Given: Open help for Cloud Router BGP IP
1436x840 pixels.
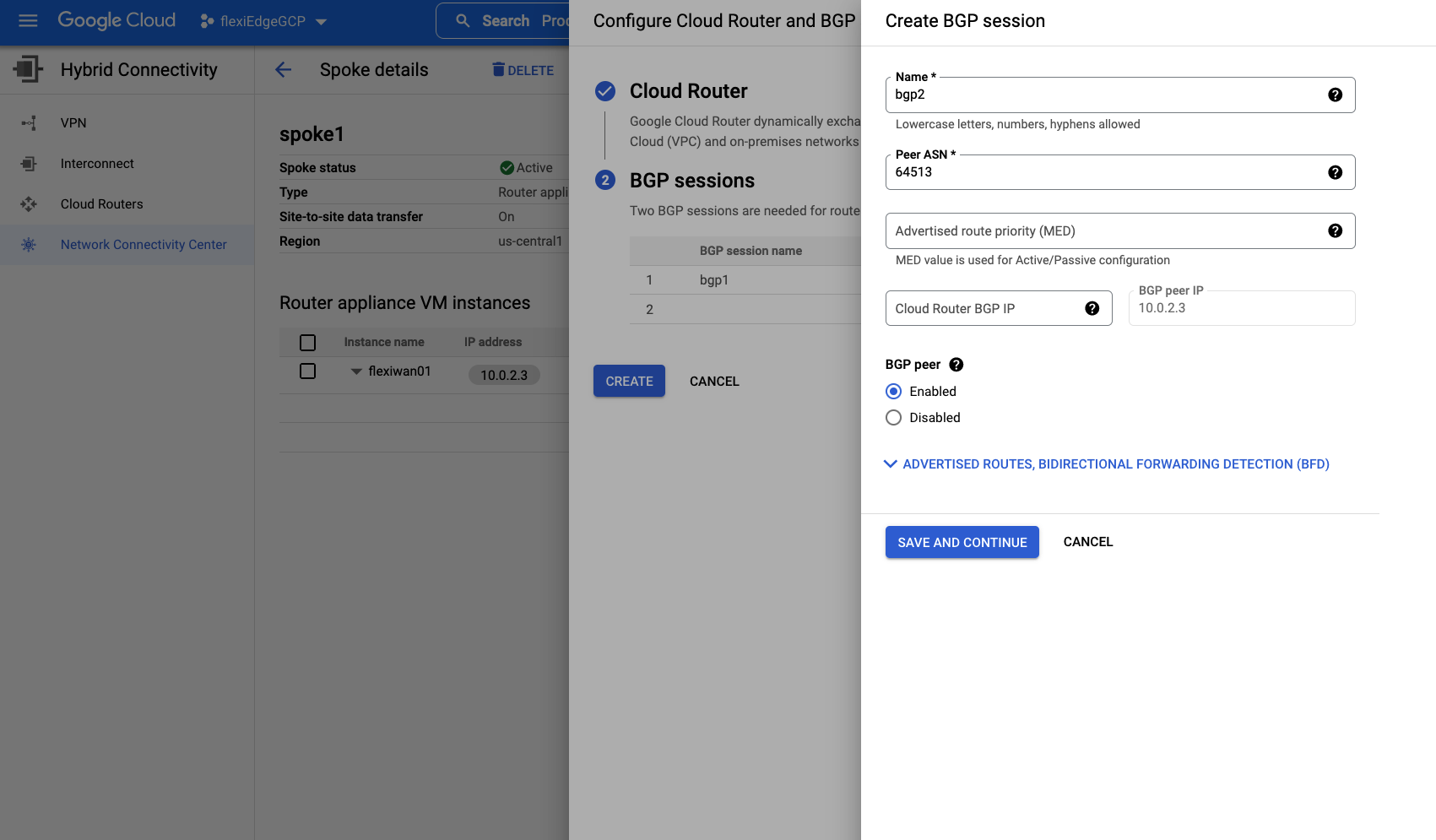Looking at the screenshot, I should click(1092, 308).
